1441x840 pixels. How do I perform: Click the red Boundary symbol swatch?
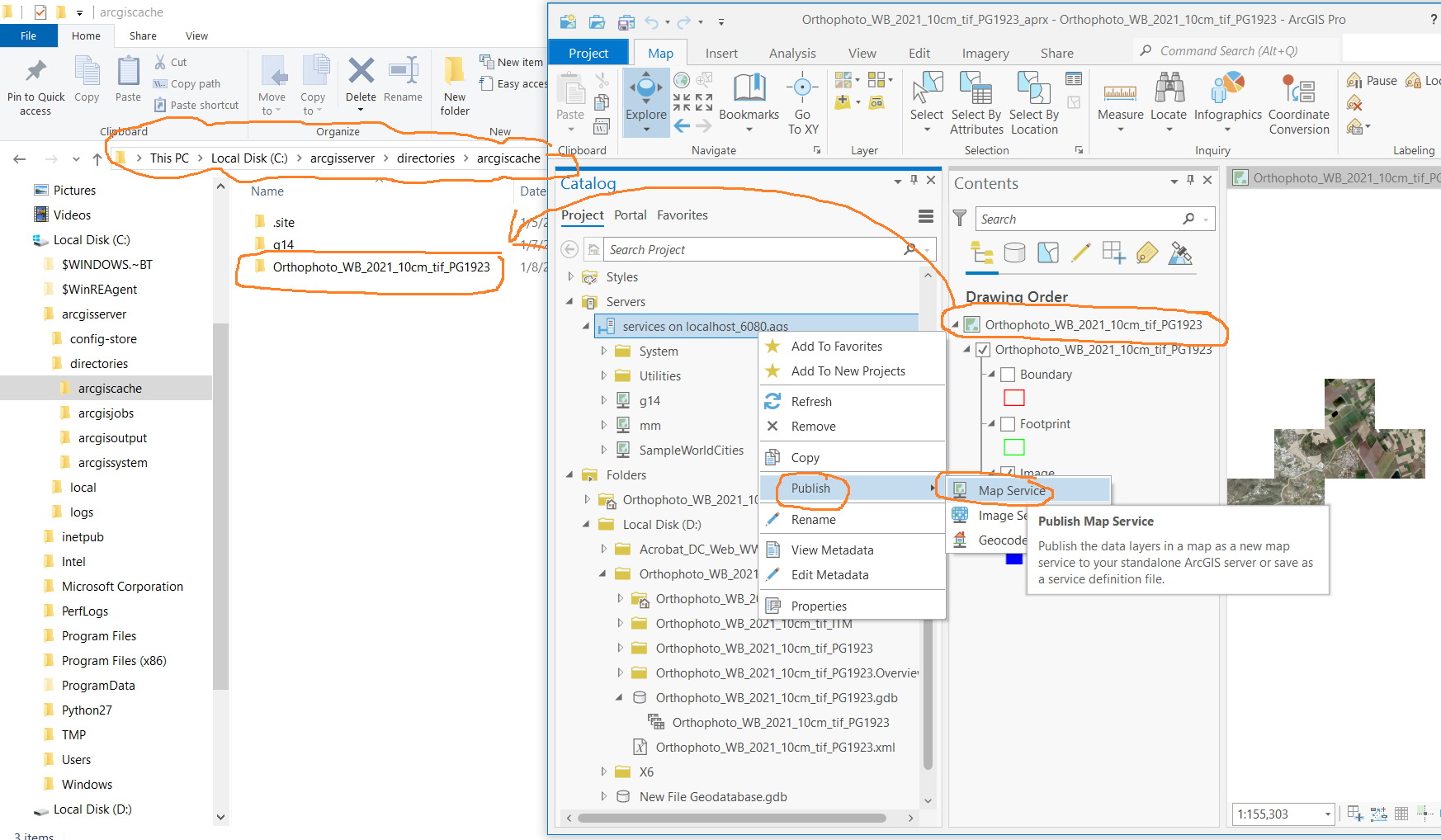click(1014, 398)
